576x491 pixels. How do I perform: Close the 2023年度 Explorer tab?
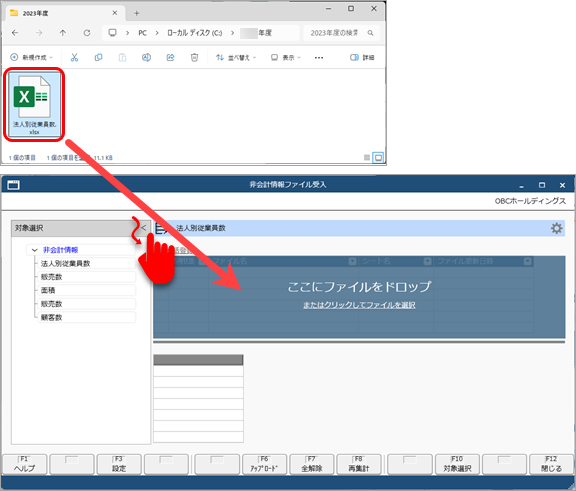coord(115,13)
